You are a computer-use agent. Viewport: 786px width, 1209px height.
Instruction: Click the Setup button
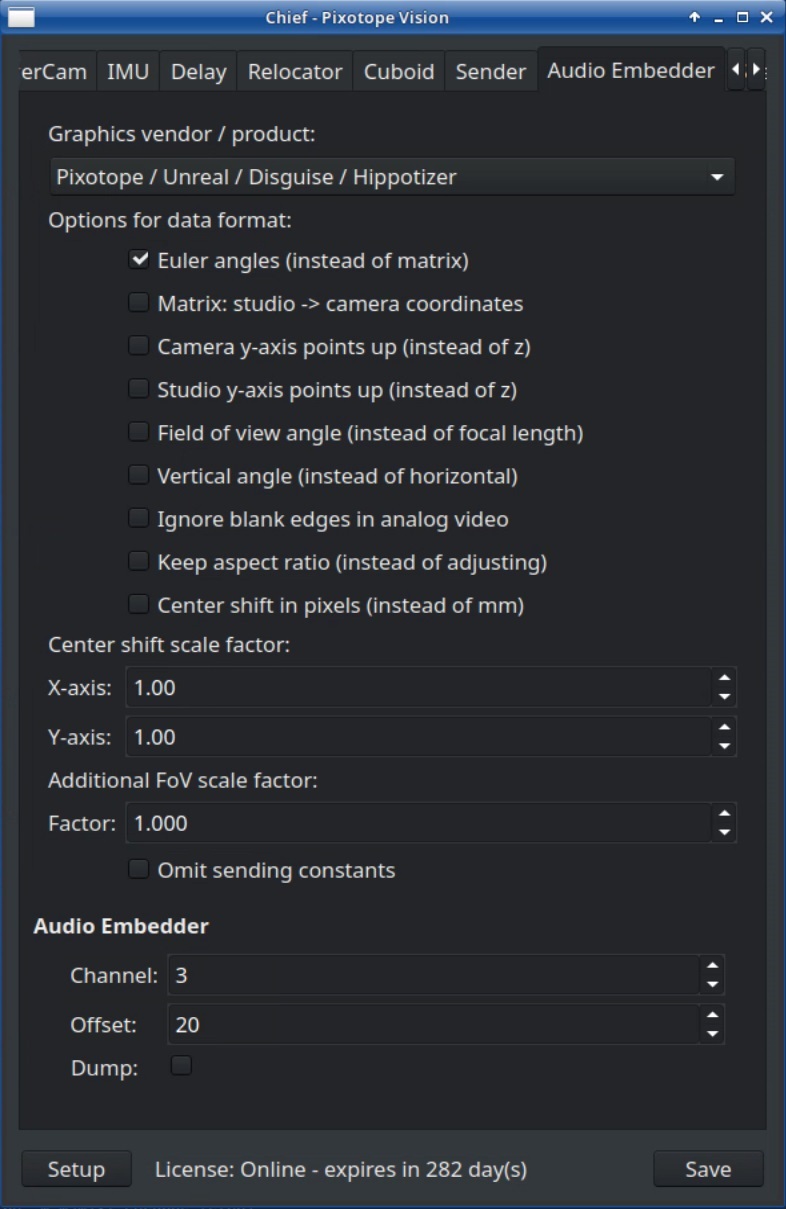(76, 1169)
